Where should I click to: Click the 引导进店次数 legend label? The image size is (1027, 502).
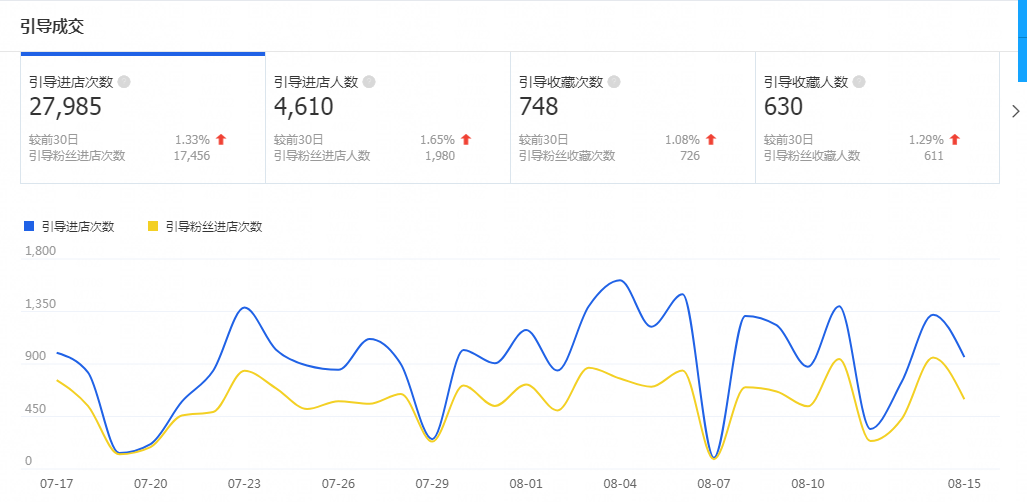78,227
